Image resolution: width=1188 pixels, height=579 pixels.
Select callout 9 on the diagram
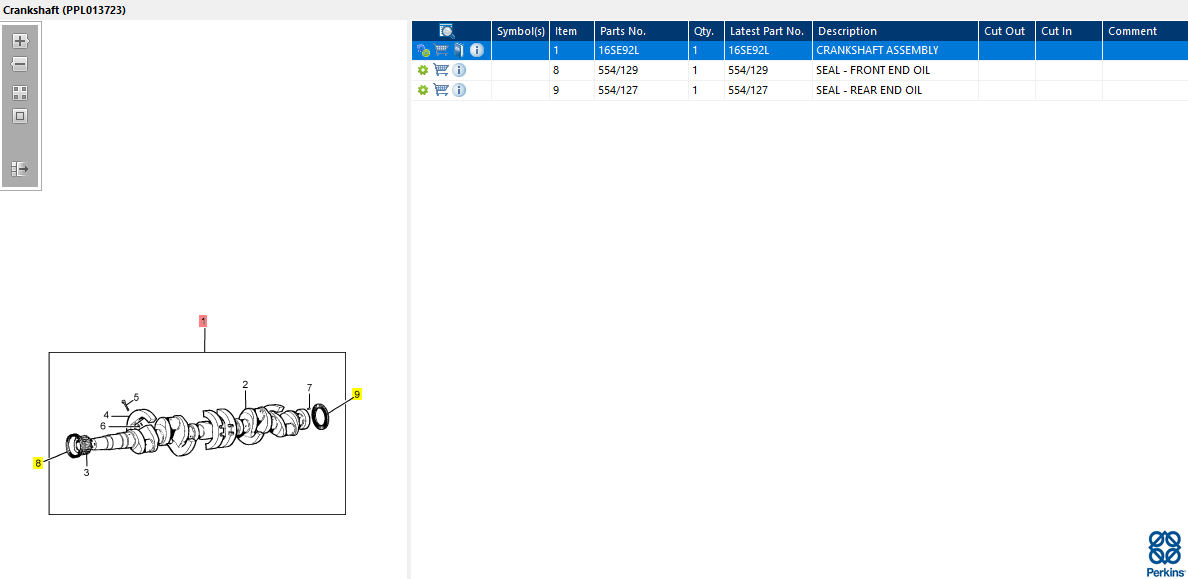357,394
